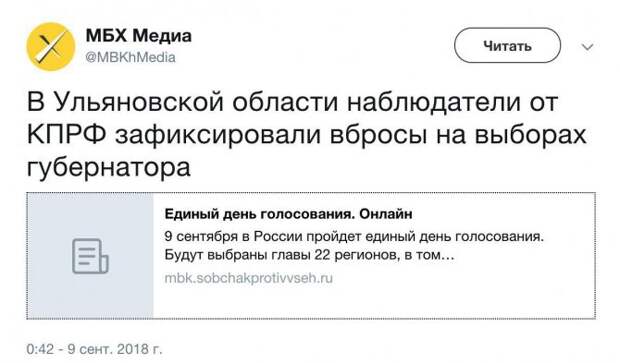Click empty white area below the card domain
Image resolution: width=620 pixels, height=363 pixels.
372,302
